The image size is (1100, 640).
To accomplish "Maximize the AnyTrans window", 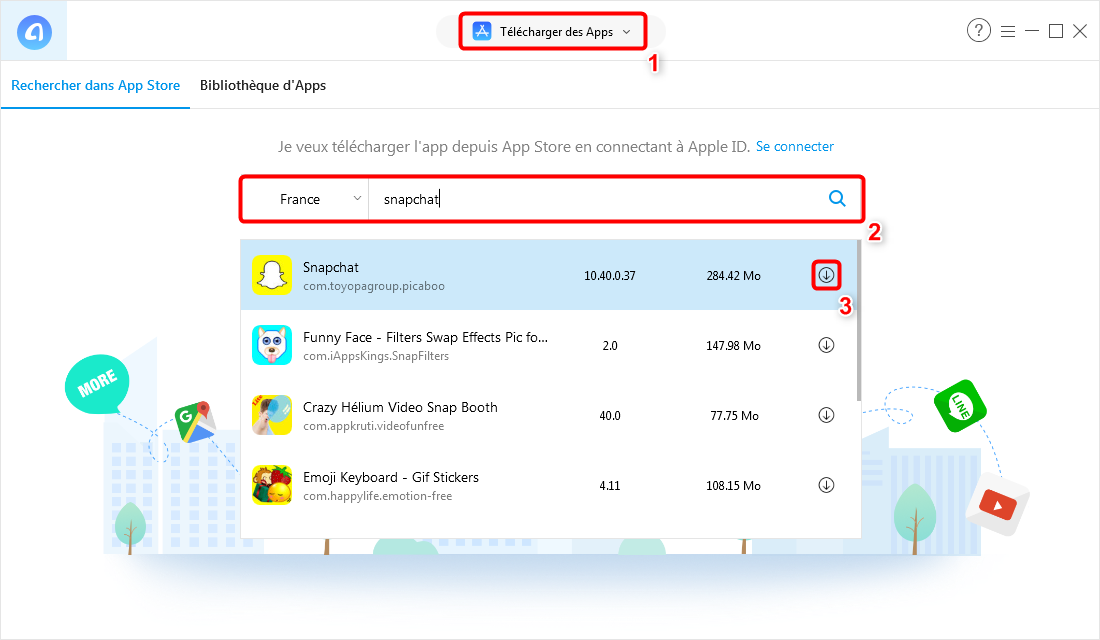I will tap(1056, 31).
